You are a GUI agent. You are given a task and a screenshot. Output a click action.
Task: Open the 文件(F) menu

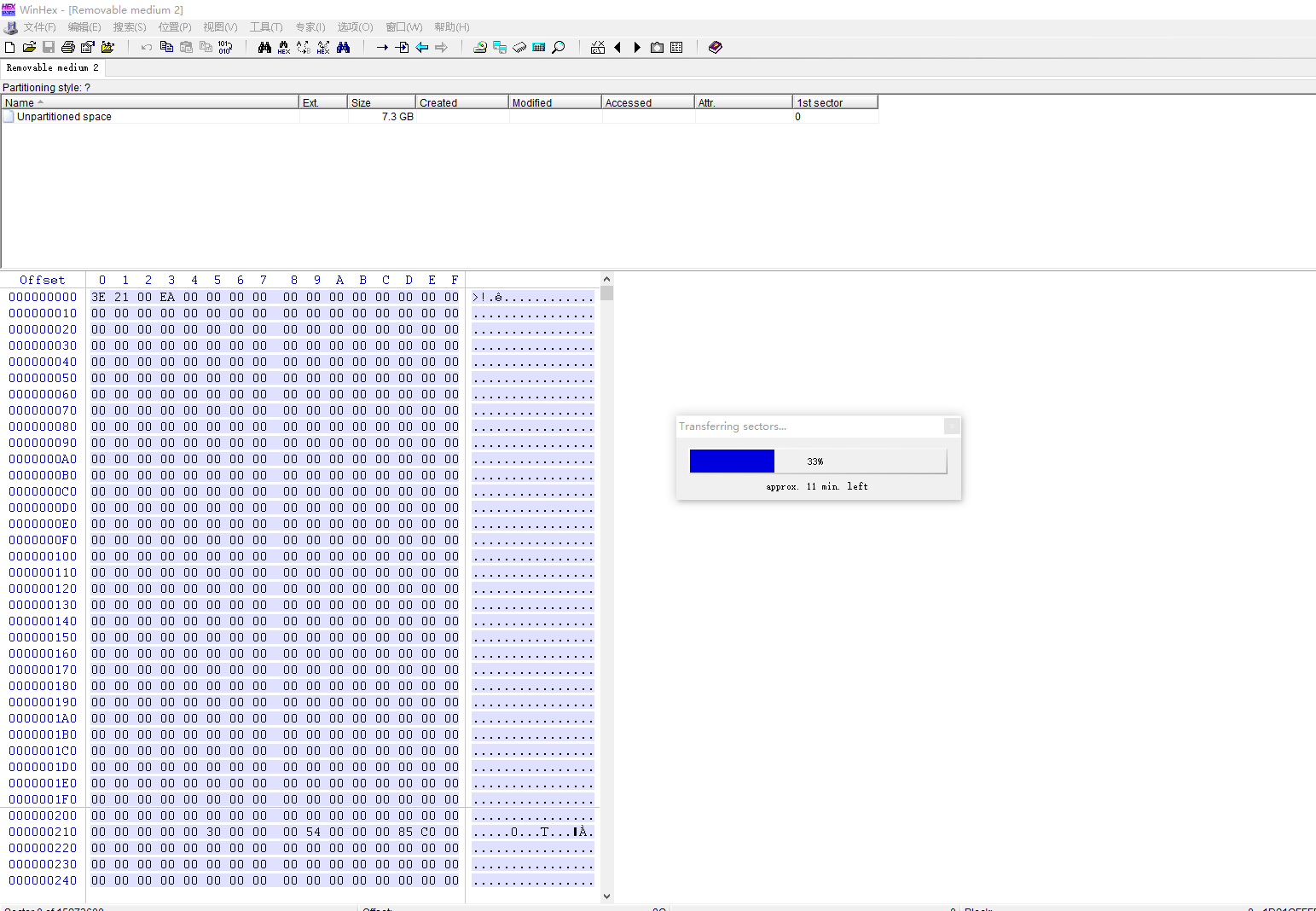pos(39,27)
